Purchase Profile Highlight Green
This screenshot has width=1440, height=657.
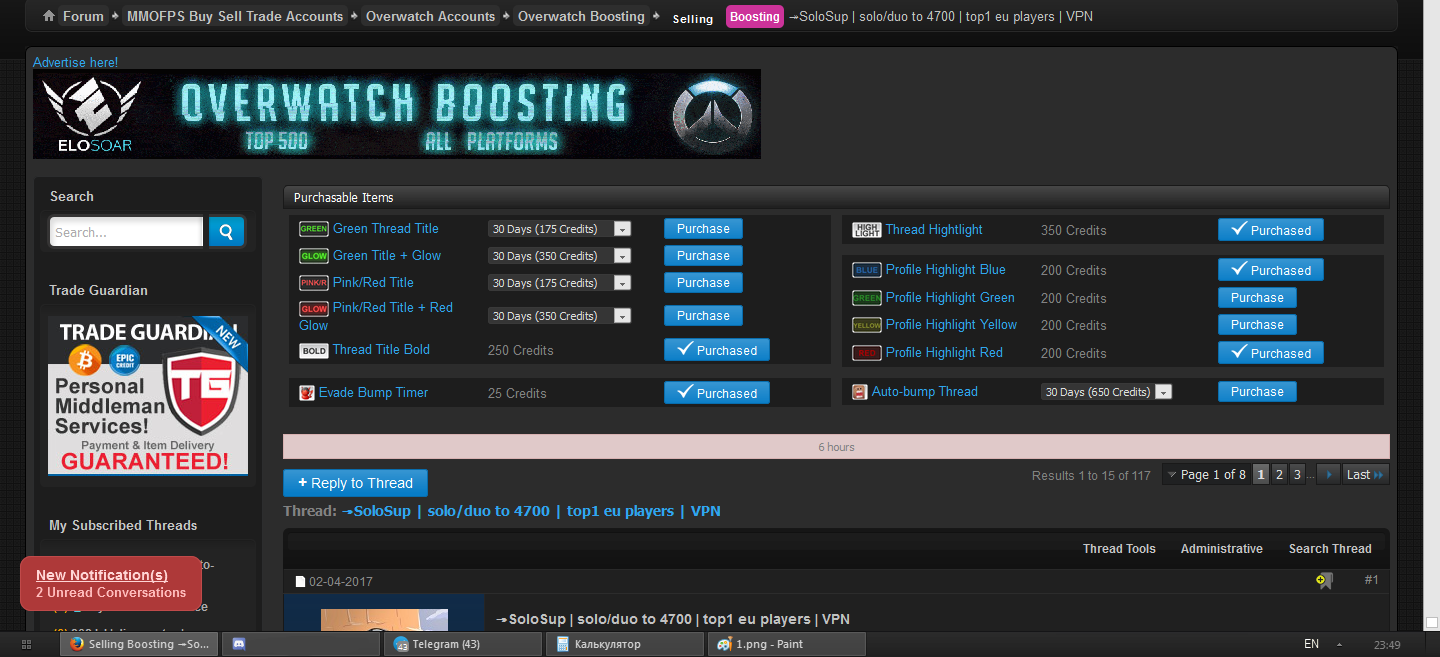1257,298
